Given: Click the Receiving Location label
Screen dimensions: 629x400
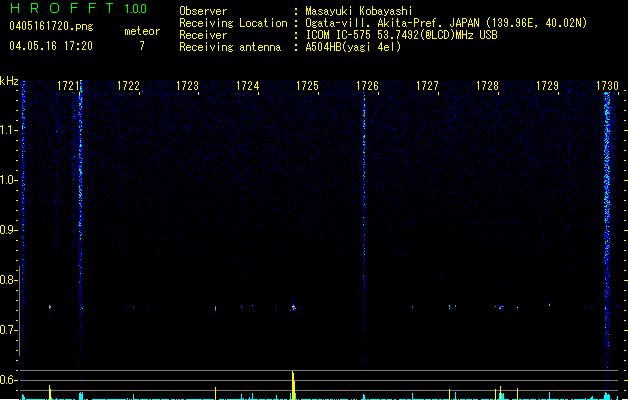Looking at the screenshot, I should point(233,23).
